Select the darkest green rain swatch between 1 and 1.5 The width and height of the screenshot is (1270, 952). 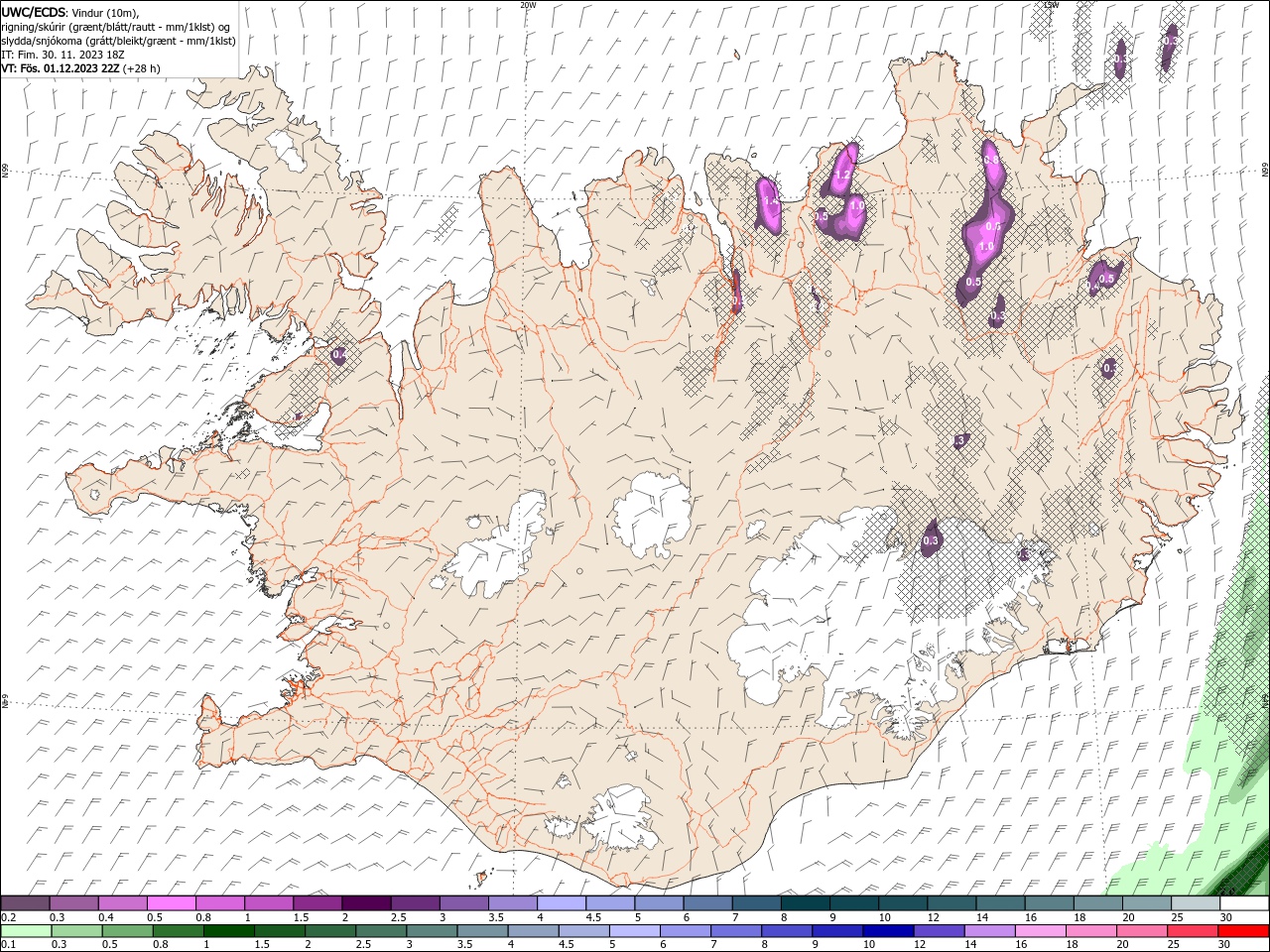pyautogui.click(x=229, y=931)
